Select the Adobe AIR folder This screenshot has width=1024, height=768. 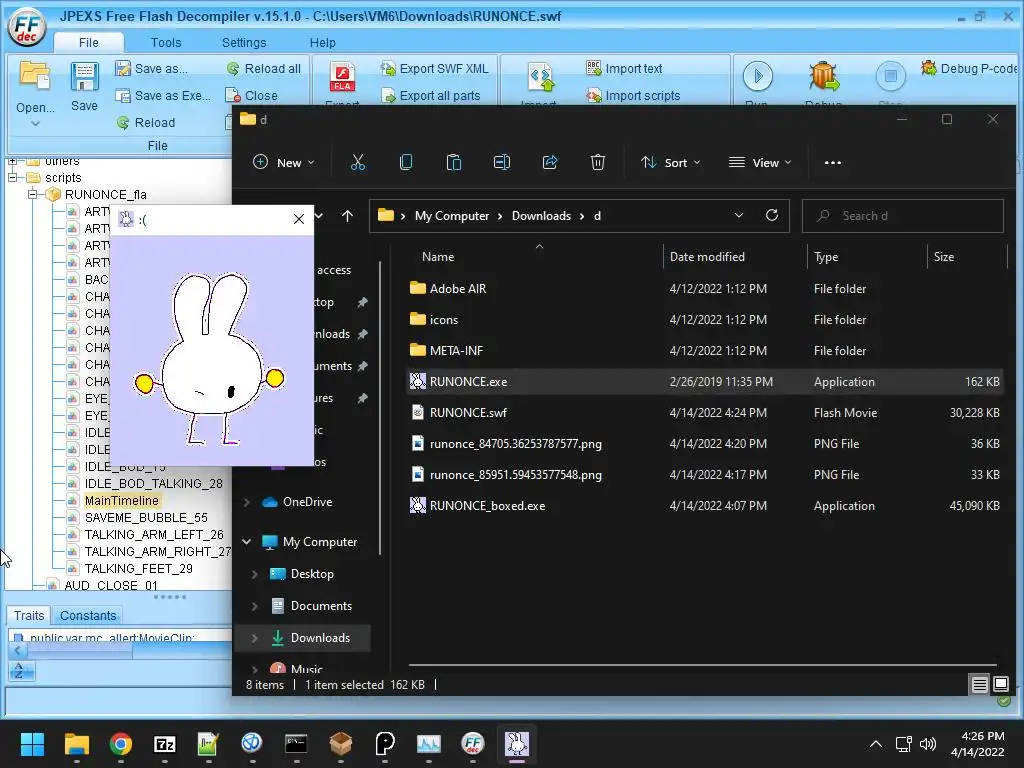[703, 289]
